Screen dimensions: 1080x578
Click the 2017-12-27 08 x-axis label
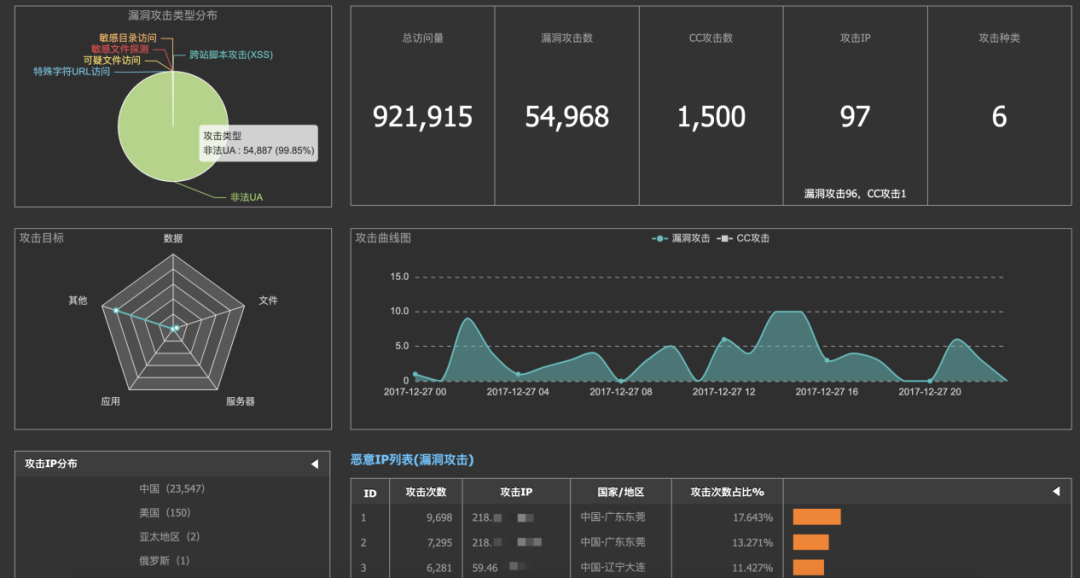621,391
